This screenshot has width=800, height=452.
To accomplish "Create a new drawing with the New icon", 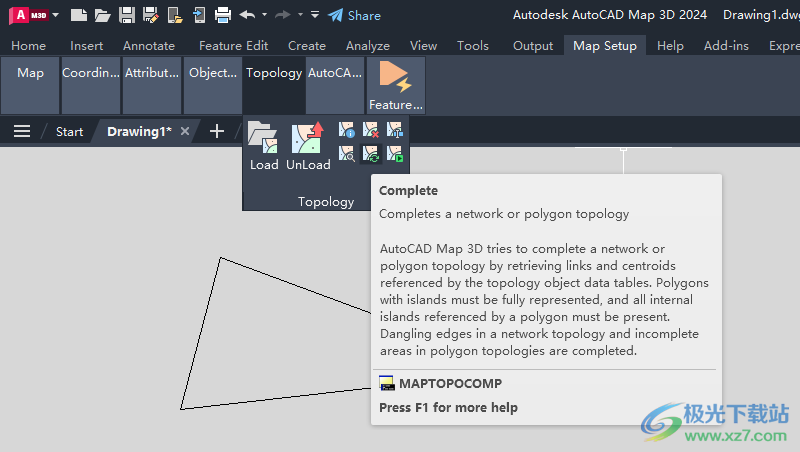I will coord(79,15).
